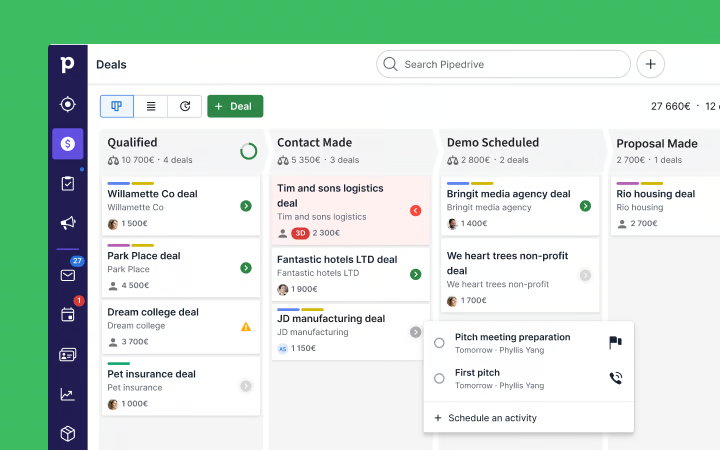
Task: Switch to pipeline kanban view
Action: [x=117, y=107]
